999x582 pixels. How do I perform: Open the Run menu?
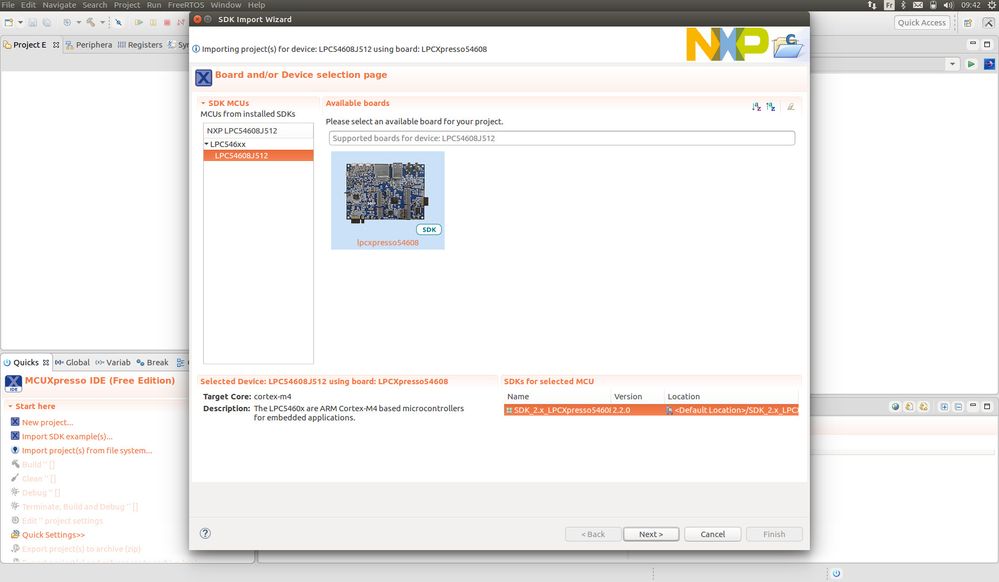(154, 5)
